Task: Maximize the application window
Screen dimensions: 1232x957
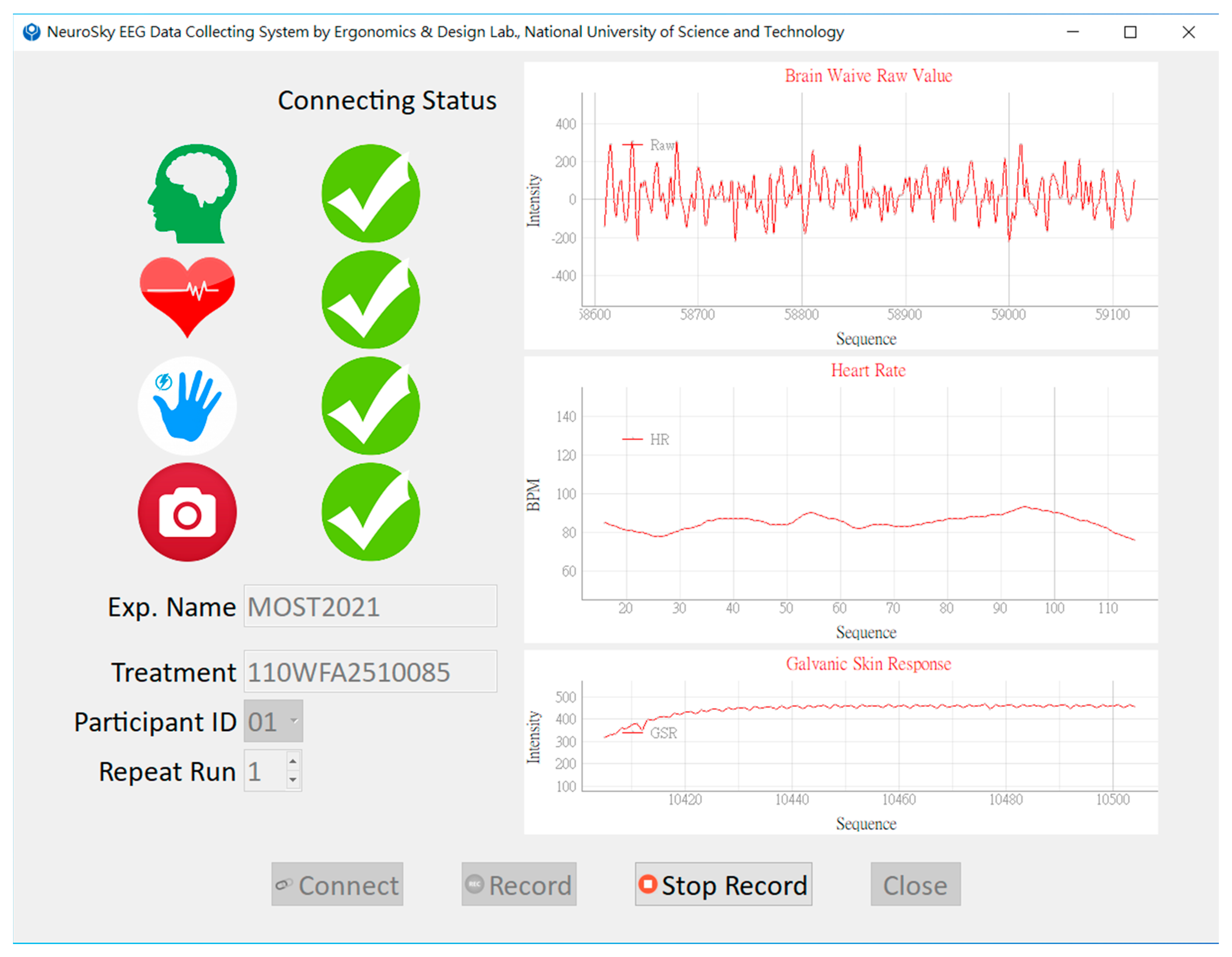Action: [1130, 32]
